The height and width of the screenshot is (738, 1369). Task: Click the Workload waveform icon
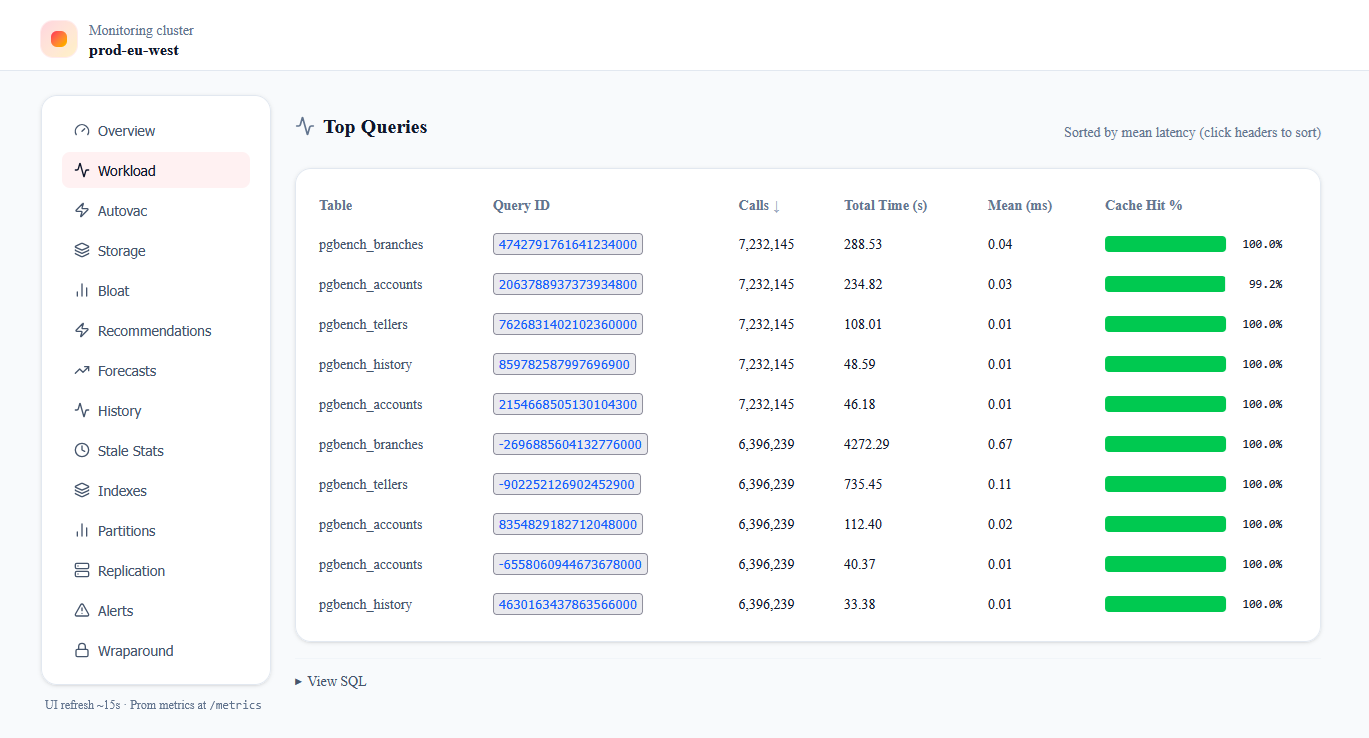tap(82, 170)
